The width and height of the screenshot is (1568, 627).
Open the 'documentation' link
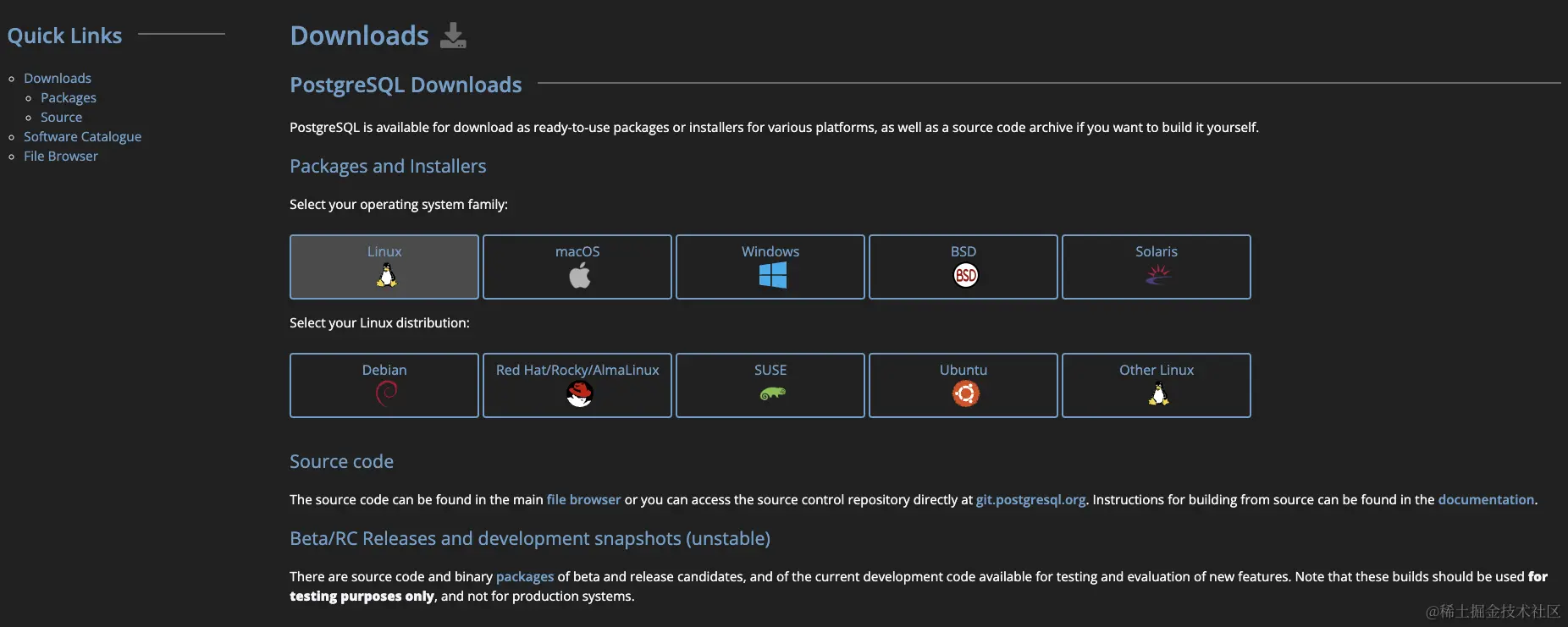[1486, 499]
